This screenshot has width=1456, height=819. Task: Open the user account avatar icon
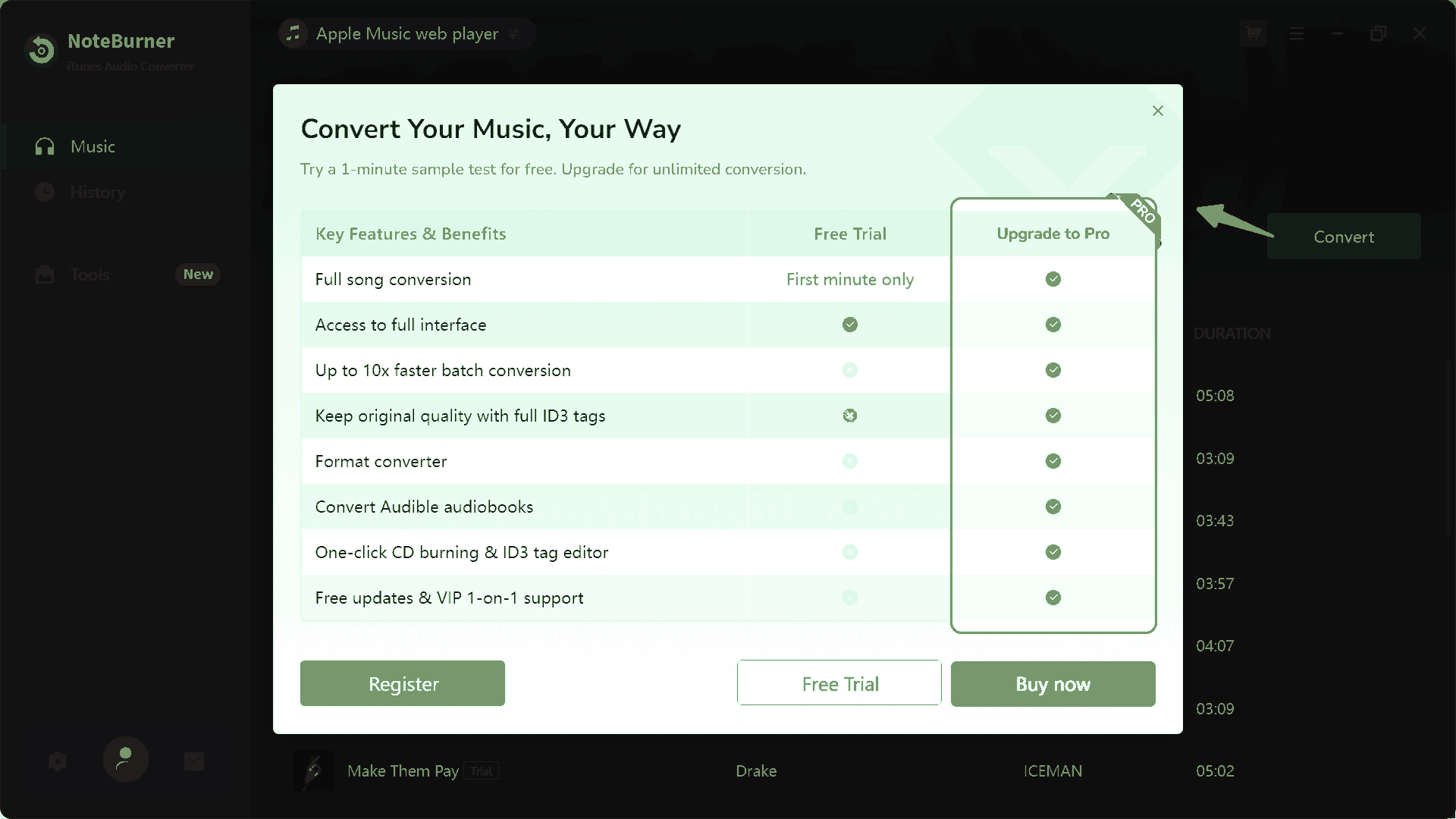pos(125,759)
